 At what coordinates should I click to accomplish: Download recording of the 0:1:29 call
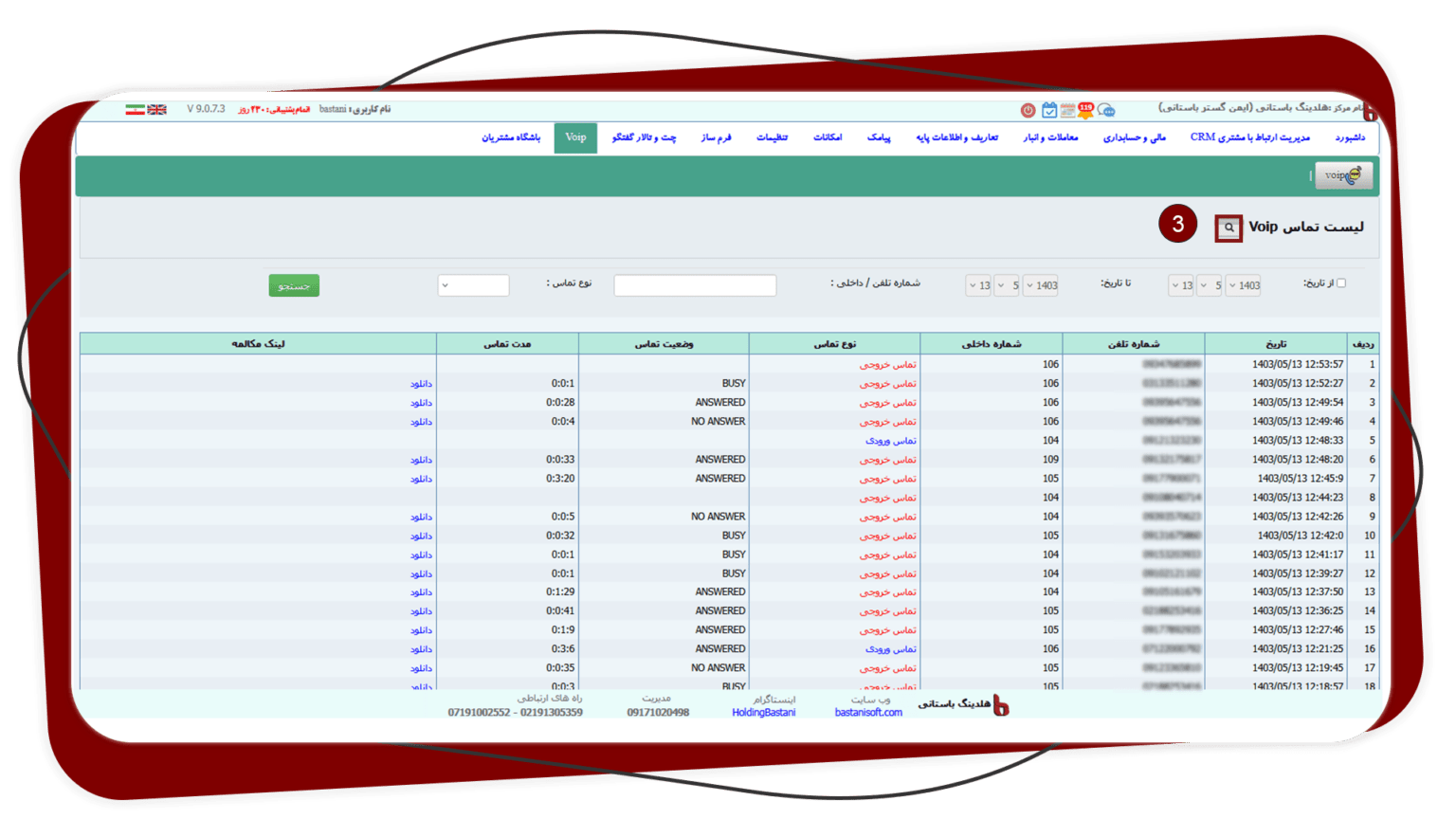[421, 592]
